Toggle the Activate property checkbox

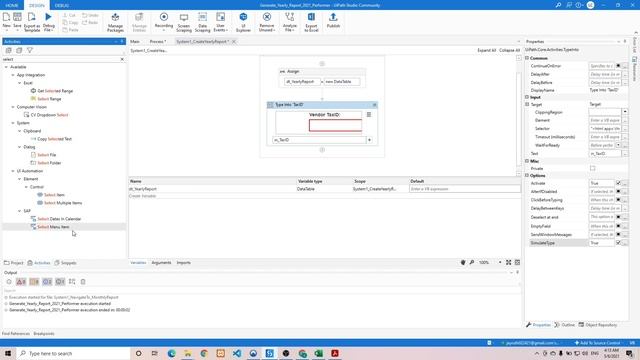[x=618, y=183]
